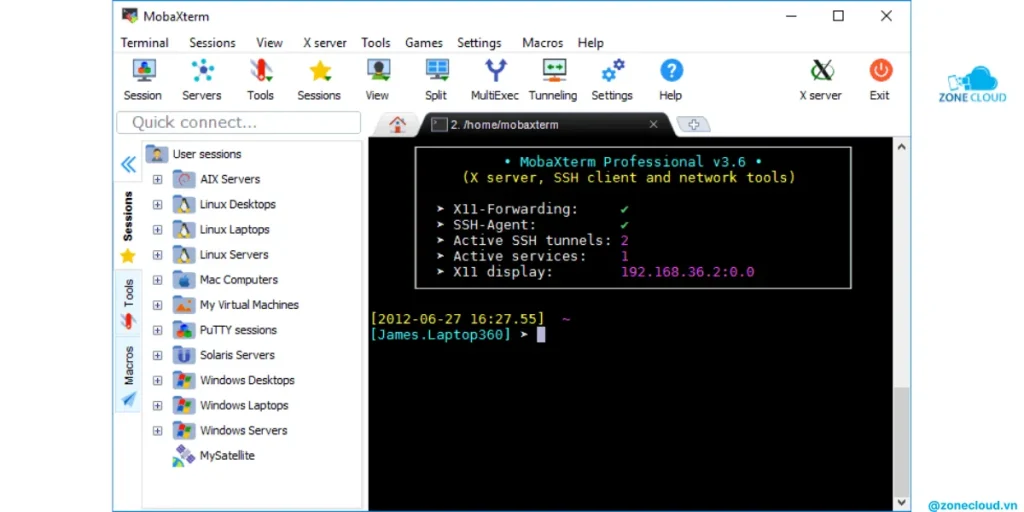Viewport: 1024px width, 512px height.
Task: Click the PuTTY sessions folder icon
Action: point(184,330)
